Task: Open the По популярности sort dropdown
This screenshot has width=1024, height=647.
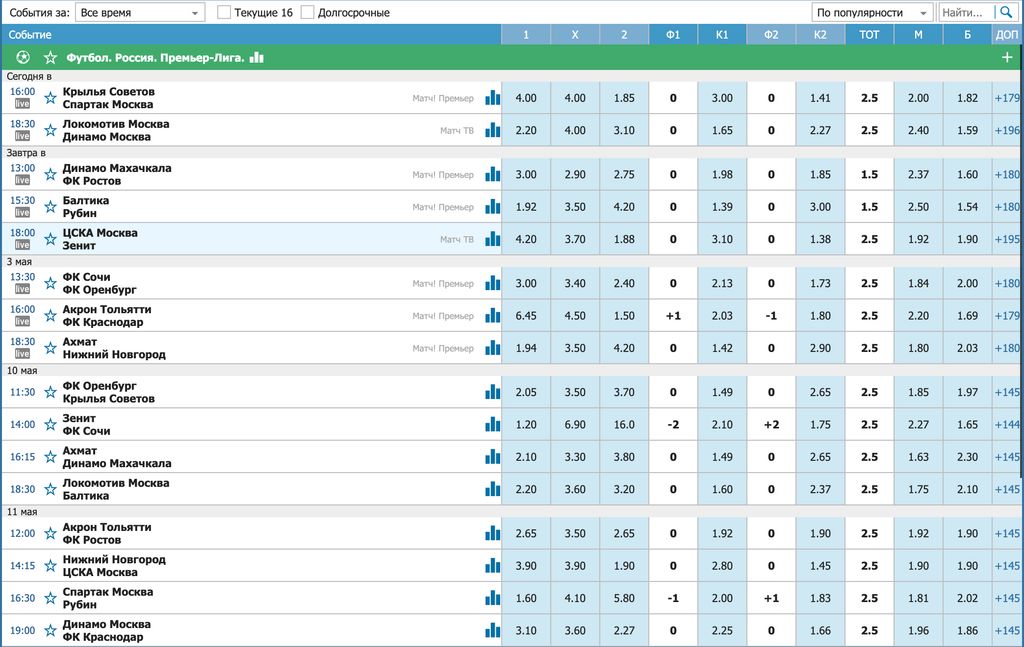Action: pos(872,12)
